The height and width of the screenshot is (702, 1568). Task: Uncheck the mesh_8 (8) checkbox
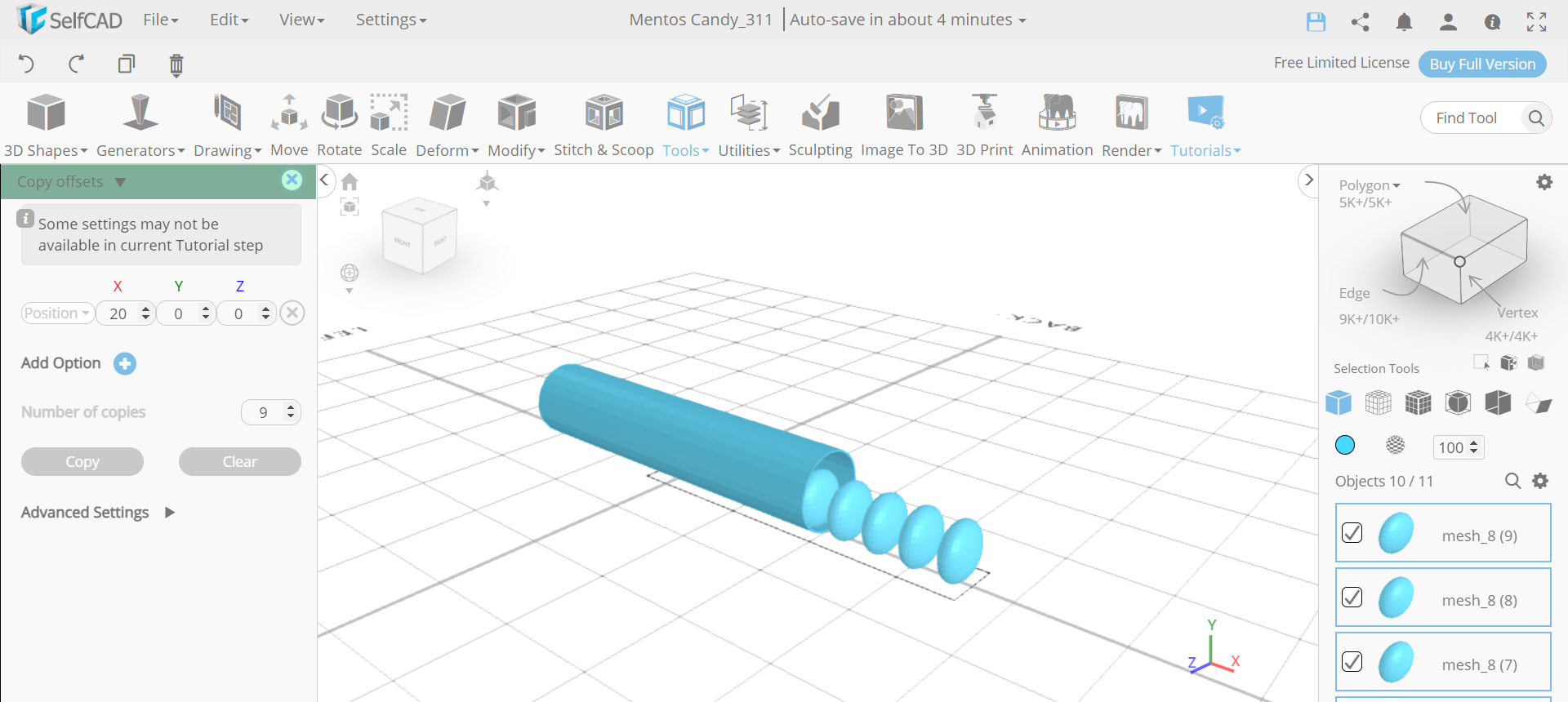click(1352, 598)
